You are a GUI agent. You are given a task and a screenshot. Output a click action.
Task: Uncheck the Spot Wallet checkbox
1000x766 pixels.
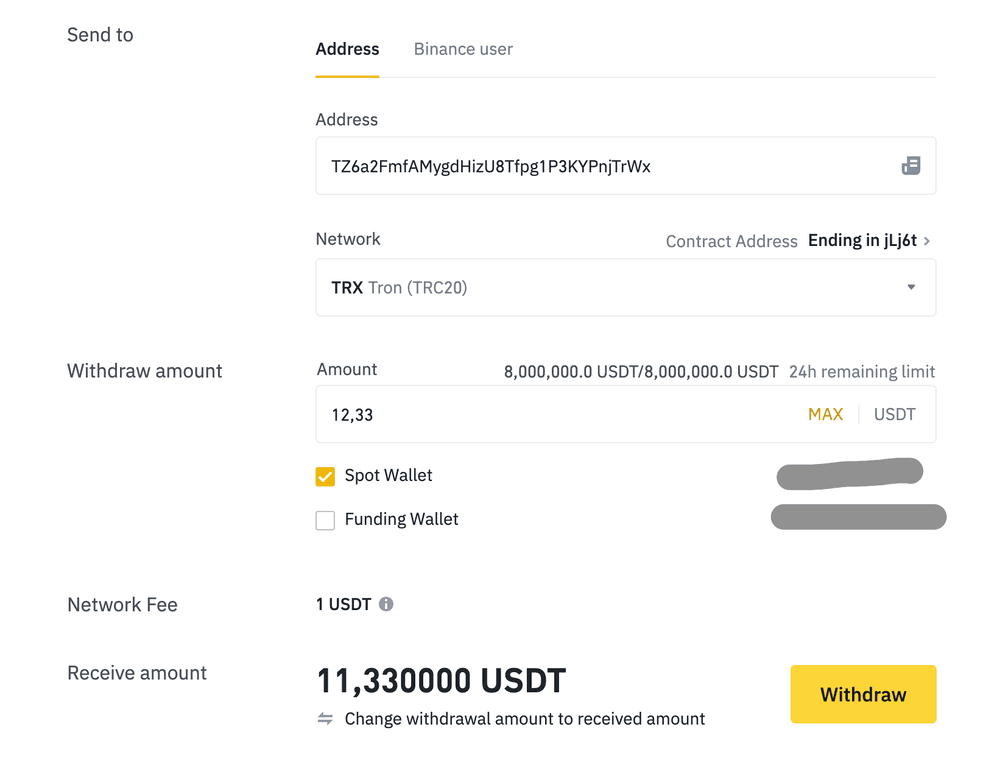coord(325,476)
